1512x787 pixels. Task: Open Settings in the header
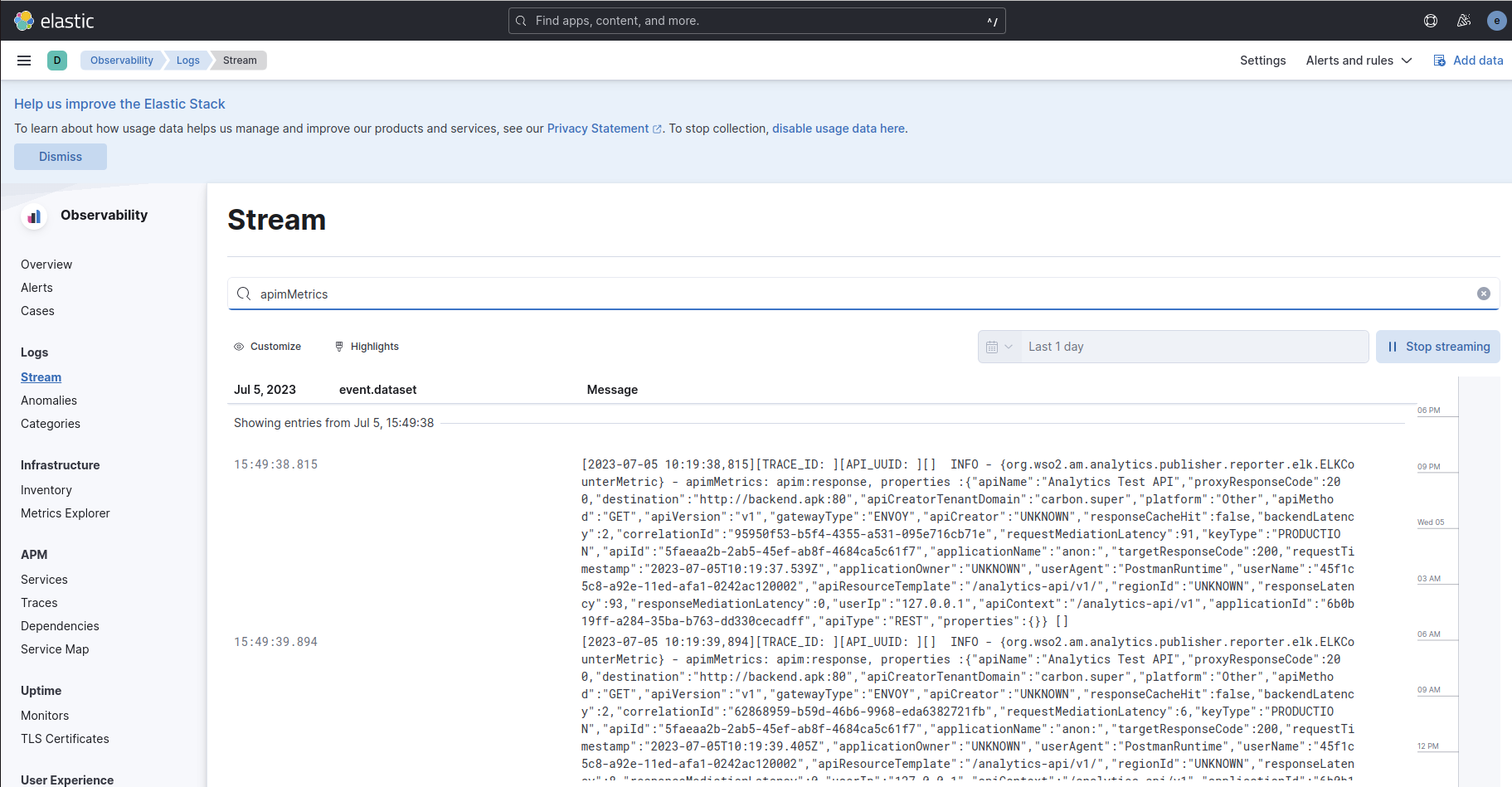[1262, 61]
